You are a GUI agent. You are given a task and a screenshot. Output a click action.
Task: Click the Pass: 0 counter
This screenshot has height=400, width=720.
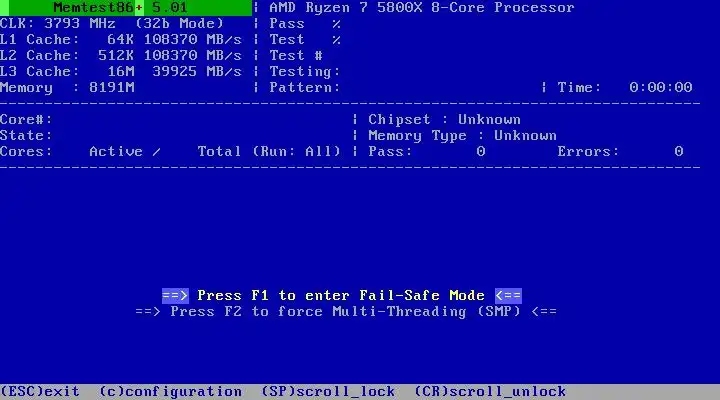pos(427,152)
